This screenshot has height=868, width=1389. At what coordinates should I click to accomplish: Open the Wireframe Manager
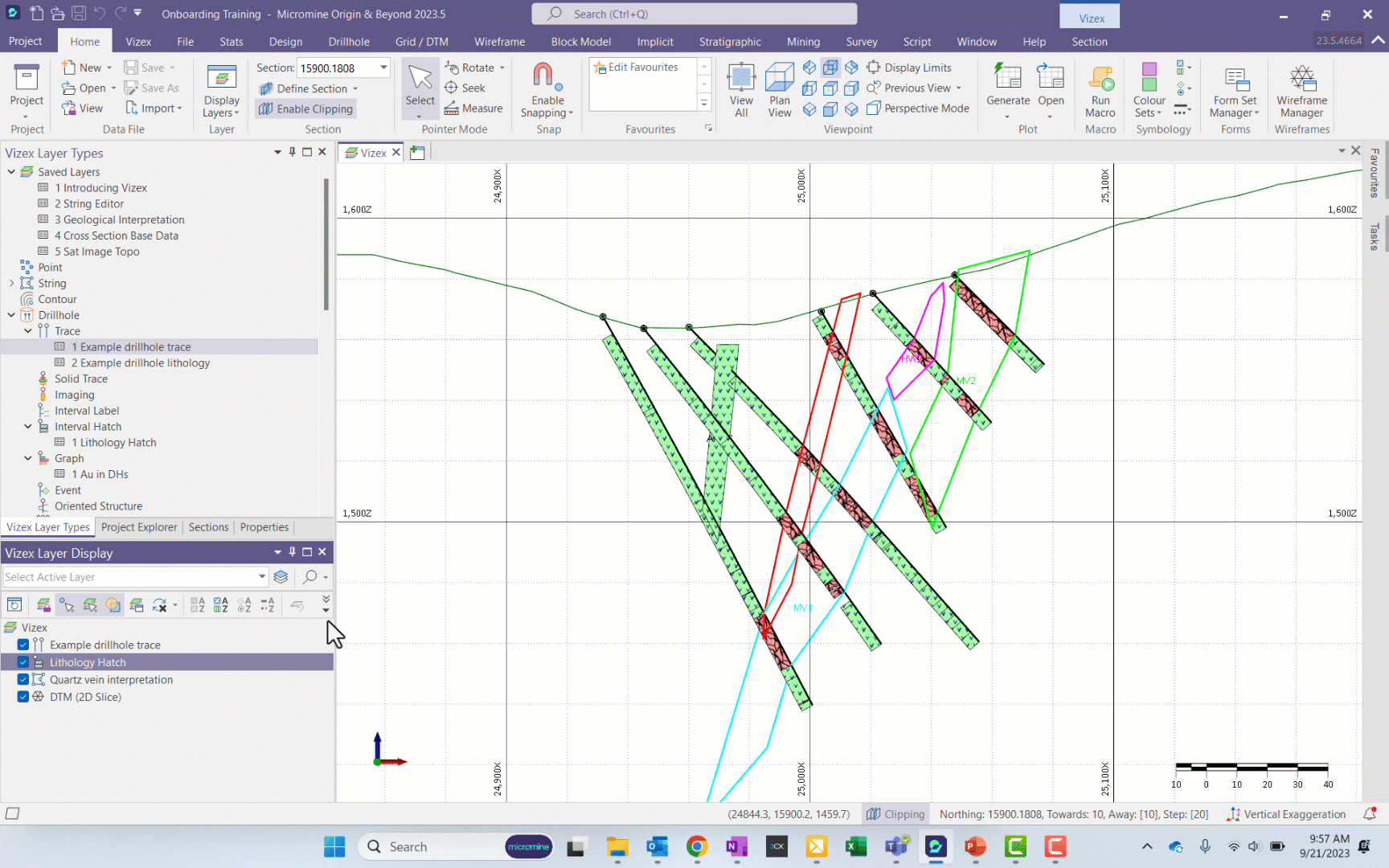(1301, 88)
